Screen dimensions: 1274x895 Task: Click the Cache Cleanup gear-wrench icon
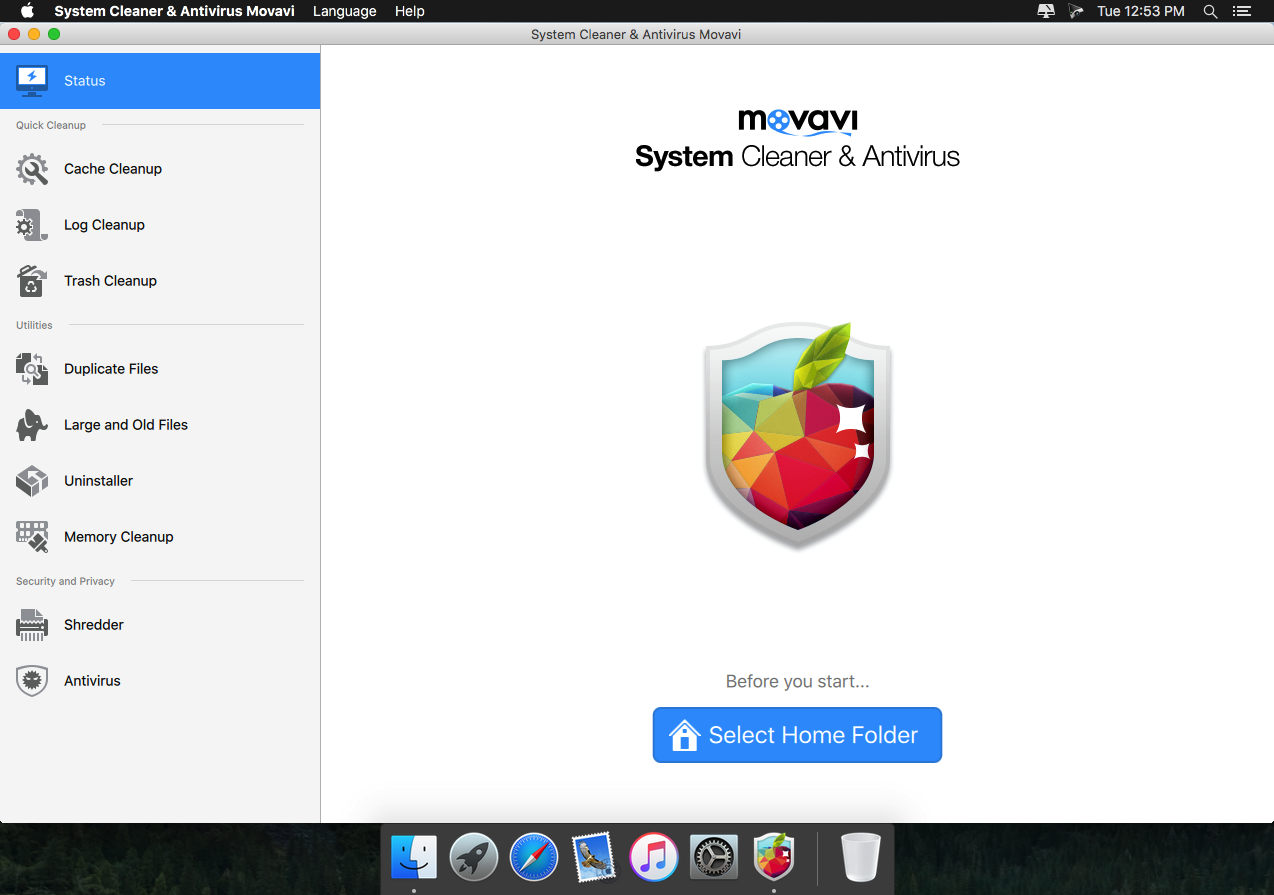click(32, 169)
